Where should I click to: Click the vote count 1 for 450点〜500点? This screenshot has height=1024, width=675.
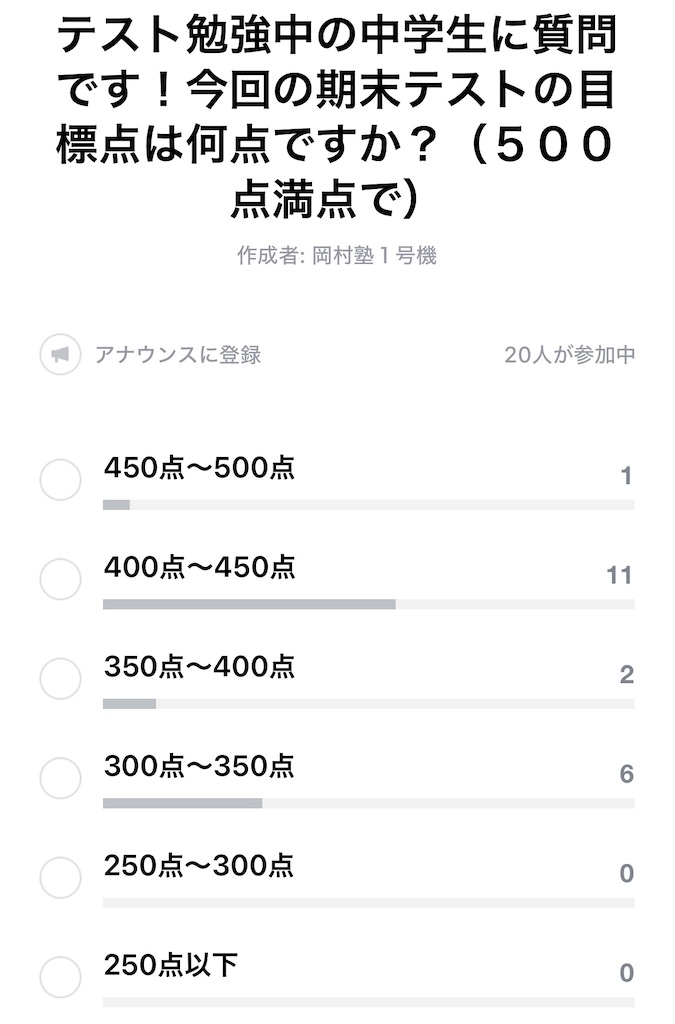click(627, 476)
